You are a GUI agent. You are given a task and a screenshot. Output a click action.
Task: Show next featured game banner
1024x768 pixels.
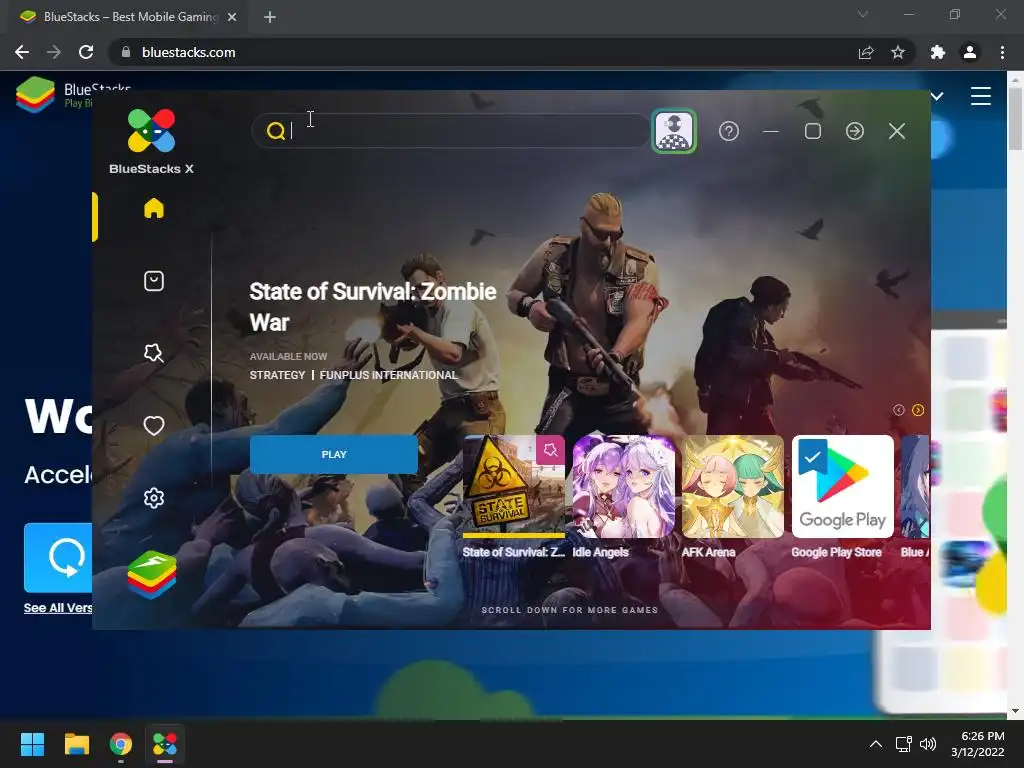pos(918,410)
